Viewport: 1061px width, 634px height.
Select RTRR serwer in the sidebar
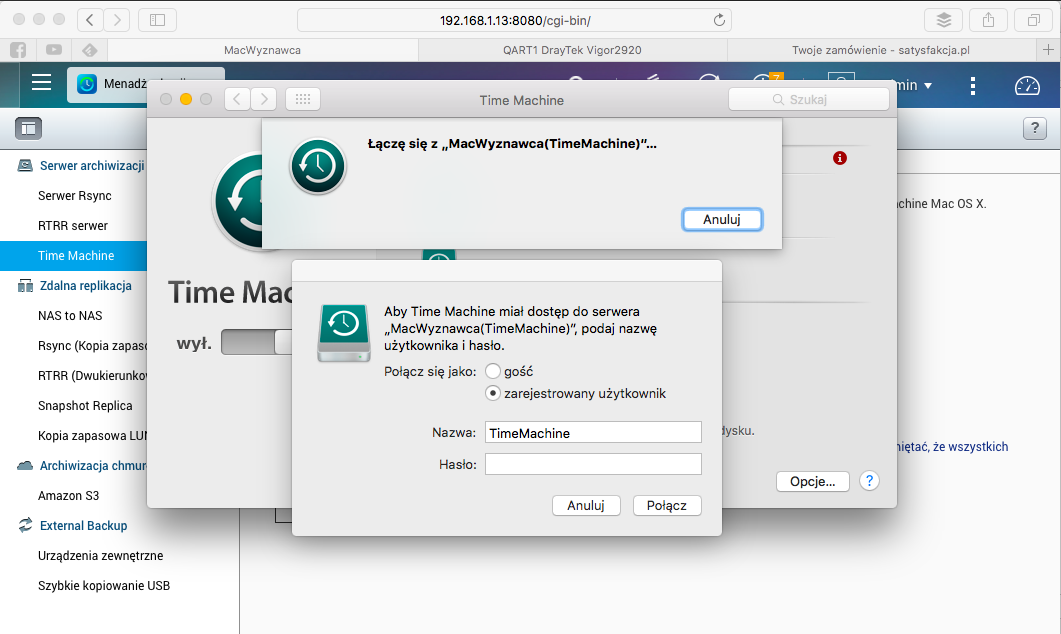click(x=73, y=225)
